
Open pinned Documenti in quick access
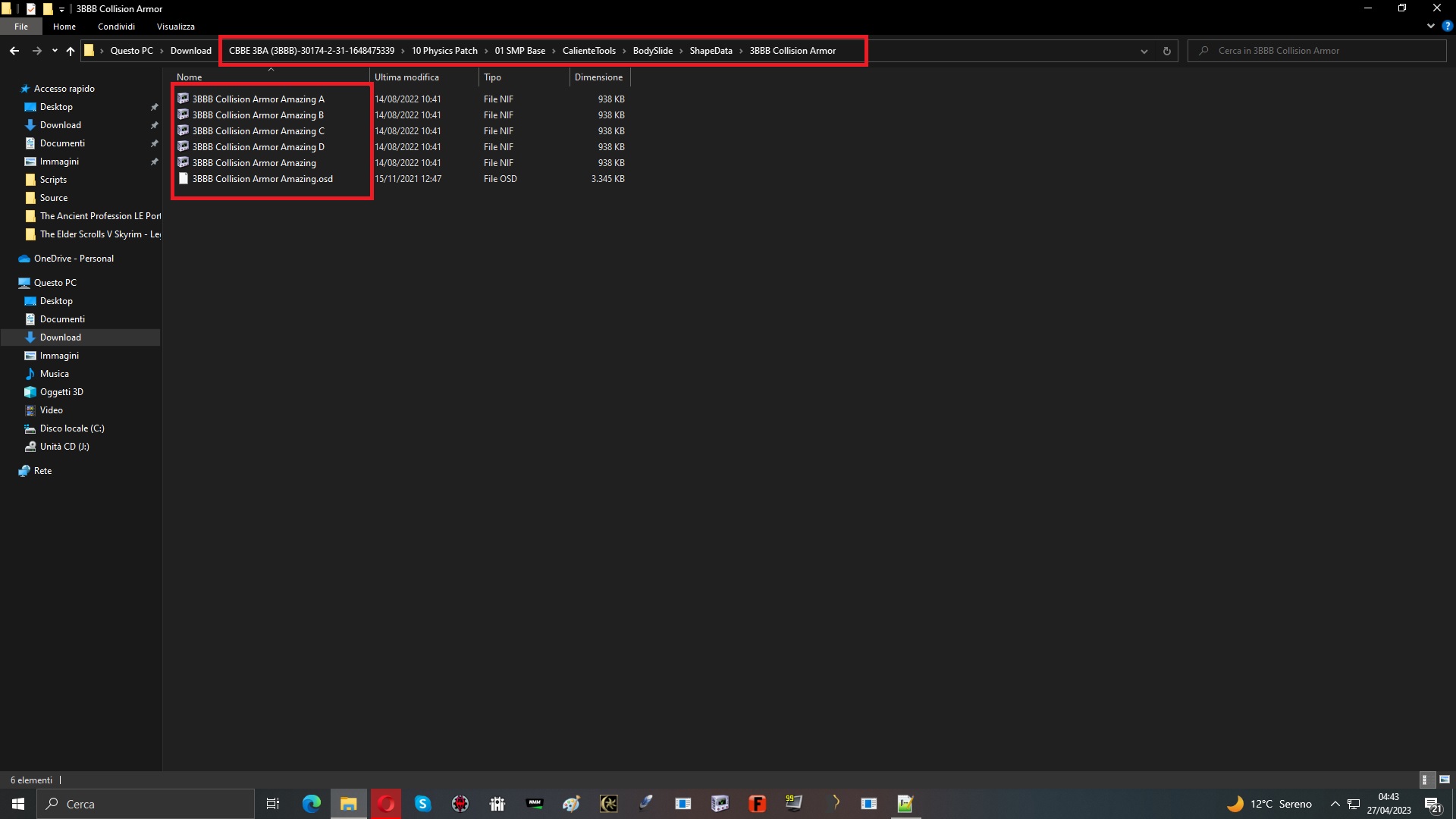(x=62, y=143)
